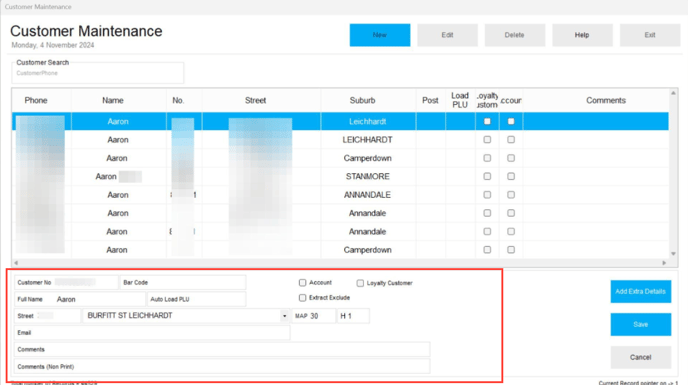The height and width of the screenshot is (385, 688).
Task: Click the map reference field showing H 1
Action: click(x=353, y=316)
